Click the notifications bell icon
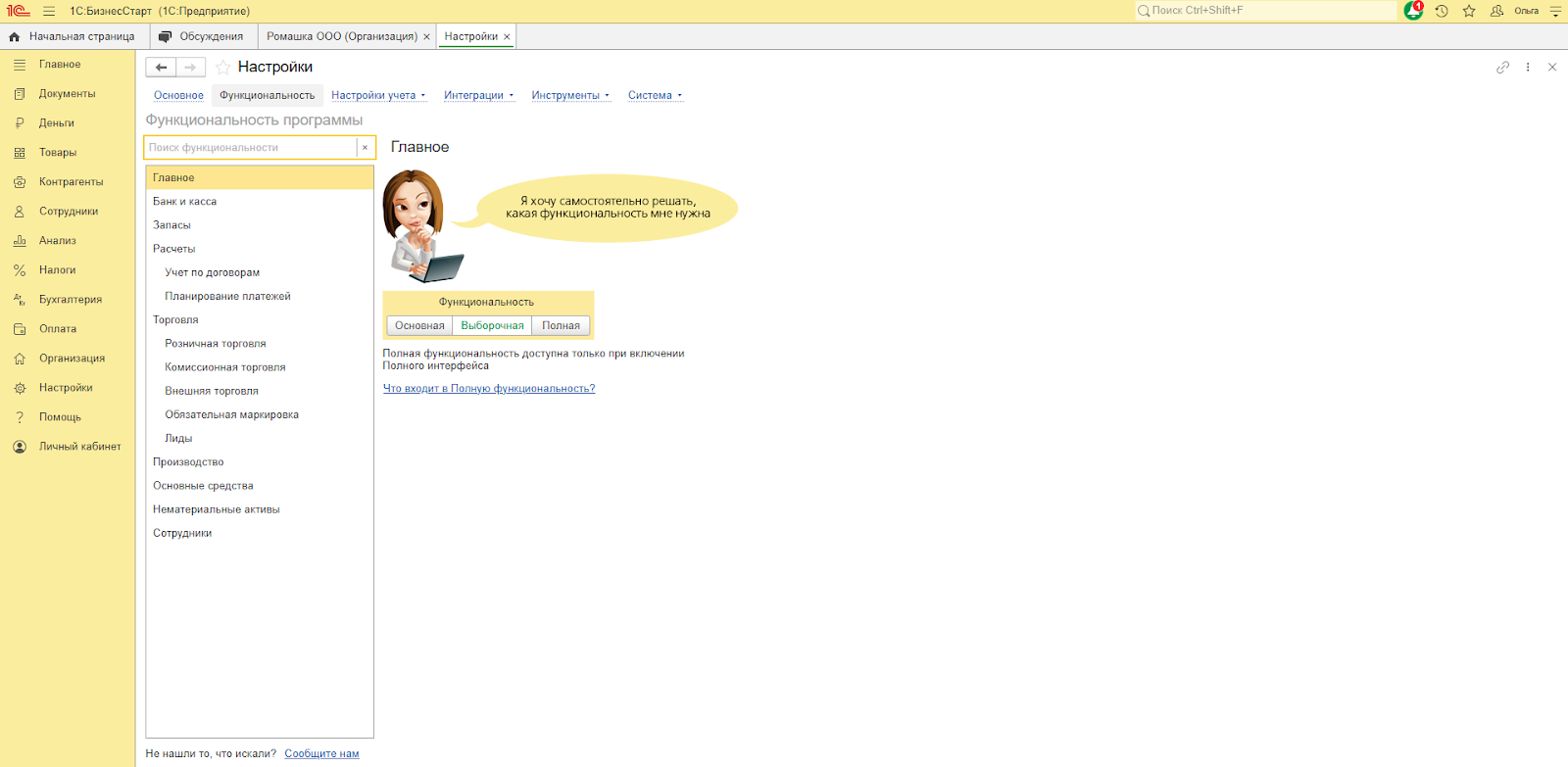Viewport: 1568px width, 767px height. (x=1412, y=11)
